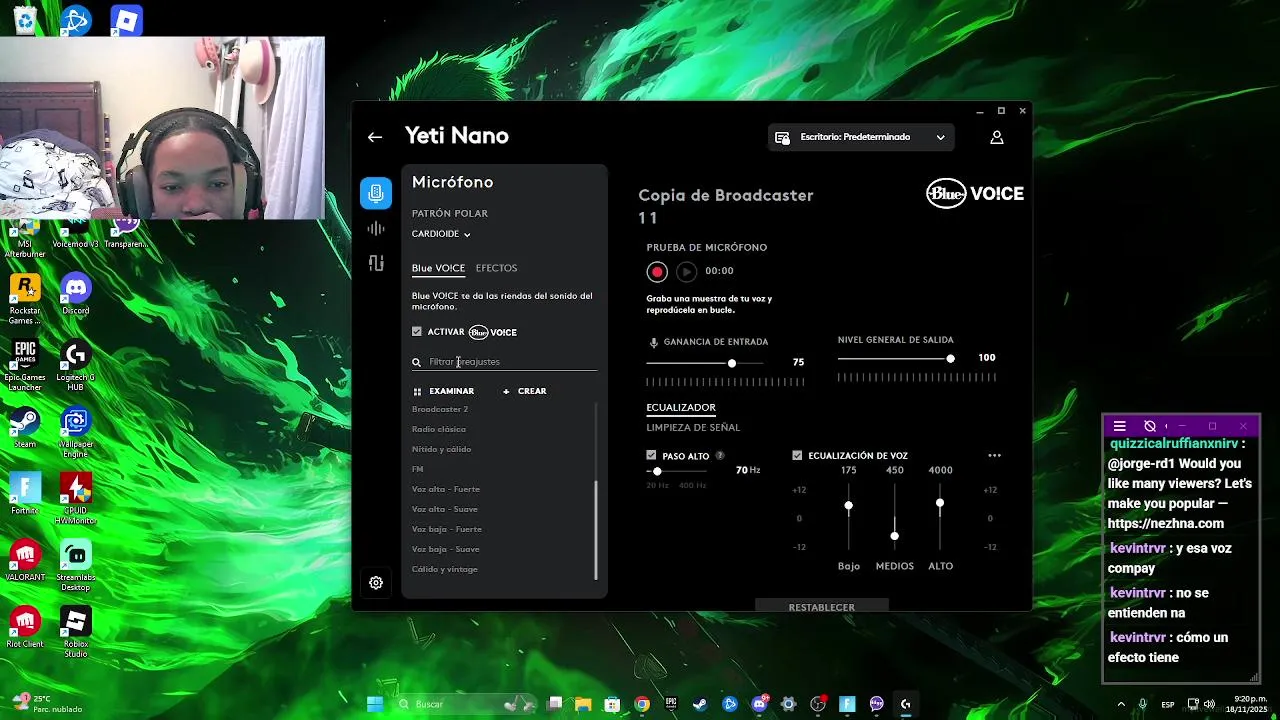Open the Steam desktop shortcut
1280x720 pixels.
pyautogui.click(x=25, y=427)
